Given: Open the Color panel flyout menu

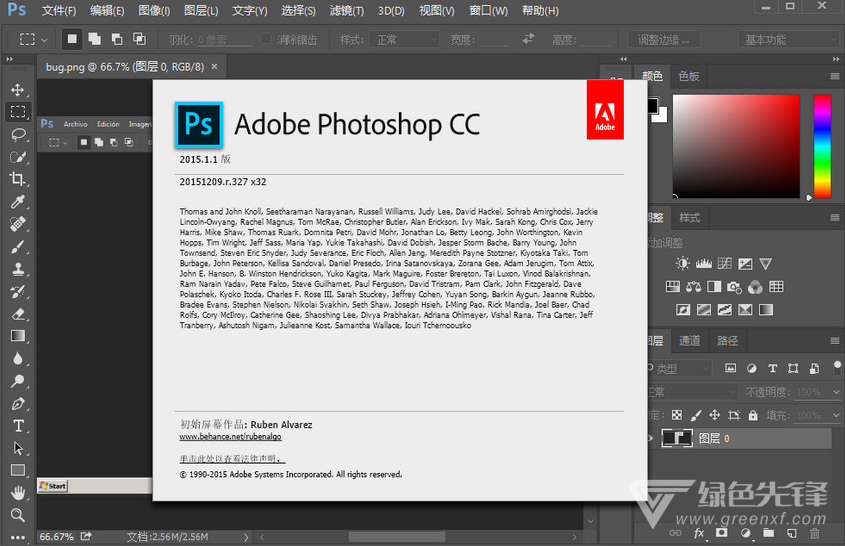Looking at the screenshot, I should (835, 77).
